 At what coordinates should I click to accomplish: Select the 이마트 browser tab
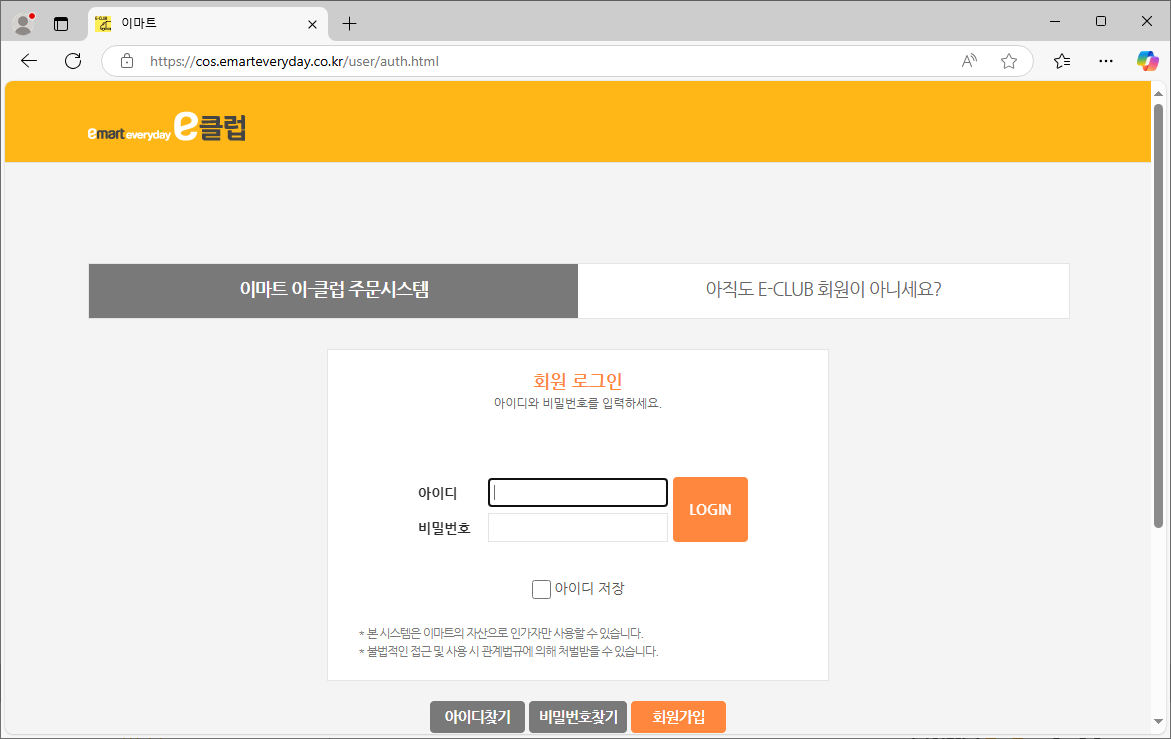tap(208, 24)
